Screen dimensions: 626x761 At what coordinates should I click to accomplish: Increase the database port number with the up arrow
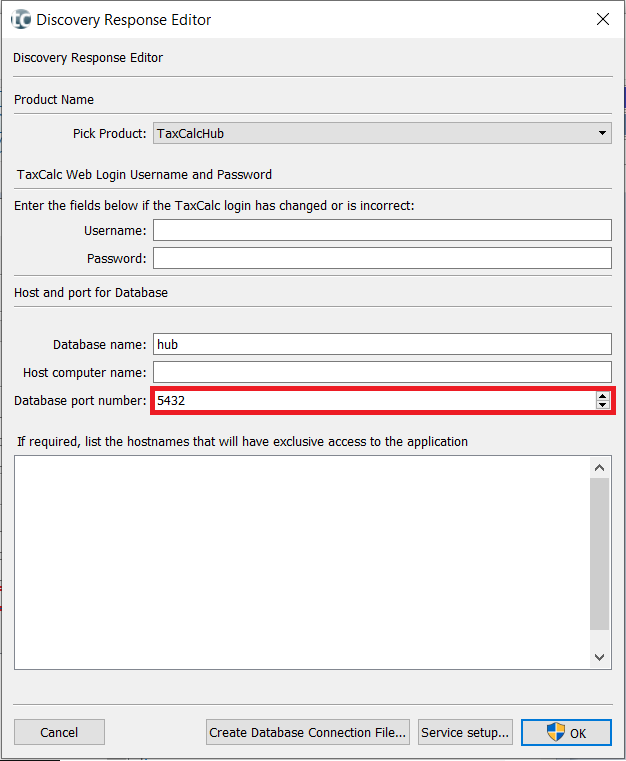coord(602,396)
